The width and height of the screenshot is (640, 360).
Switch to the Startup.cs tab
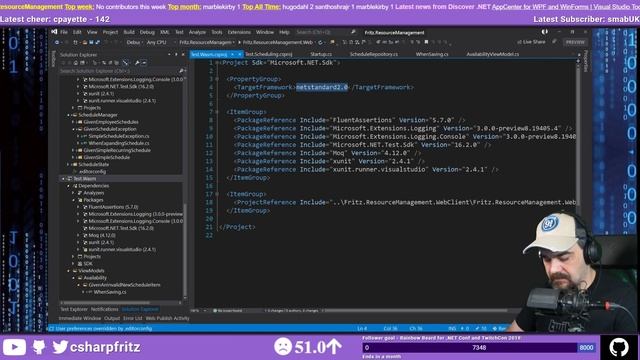tap(321, 54)
